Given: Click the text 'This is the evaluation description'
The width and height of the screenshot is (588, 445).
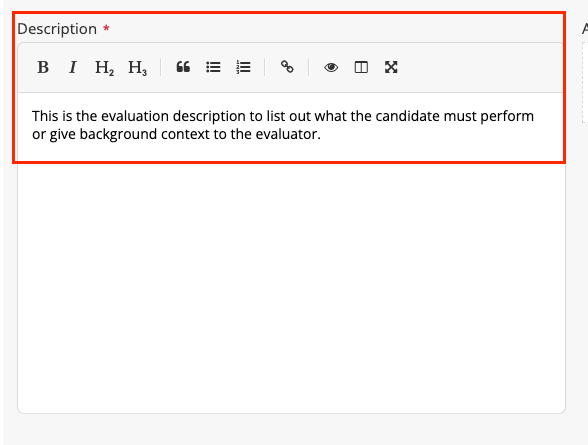Looking at the screenshot, I should click(138, 116).
